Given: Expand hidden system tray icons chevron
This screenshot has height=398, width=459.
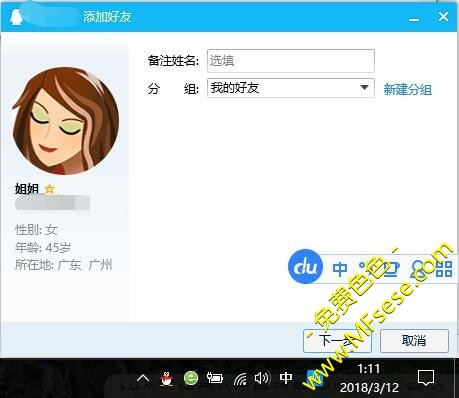Looking at the screenshot, I should 143,378.
